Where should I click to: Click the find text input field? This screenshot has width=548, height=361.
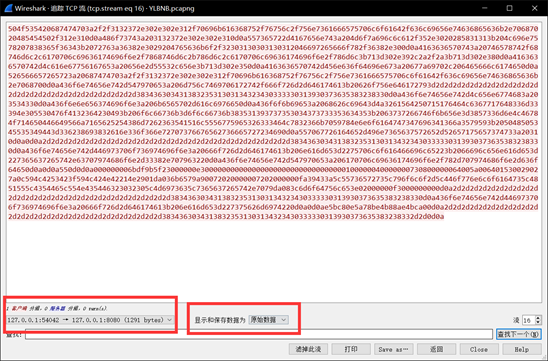[x=259, y=334]
